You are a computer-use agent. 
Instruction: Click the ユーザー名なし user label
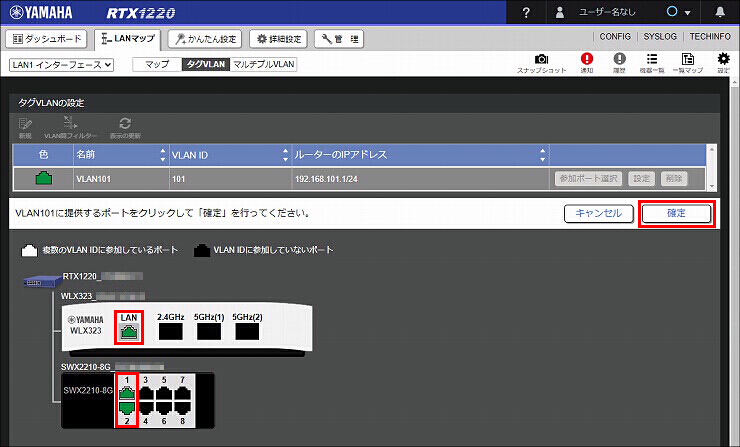click(x=607, y=12)
